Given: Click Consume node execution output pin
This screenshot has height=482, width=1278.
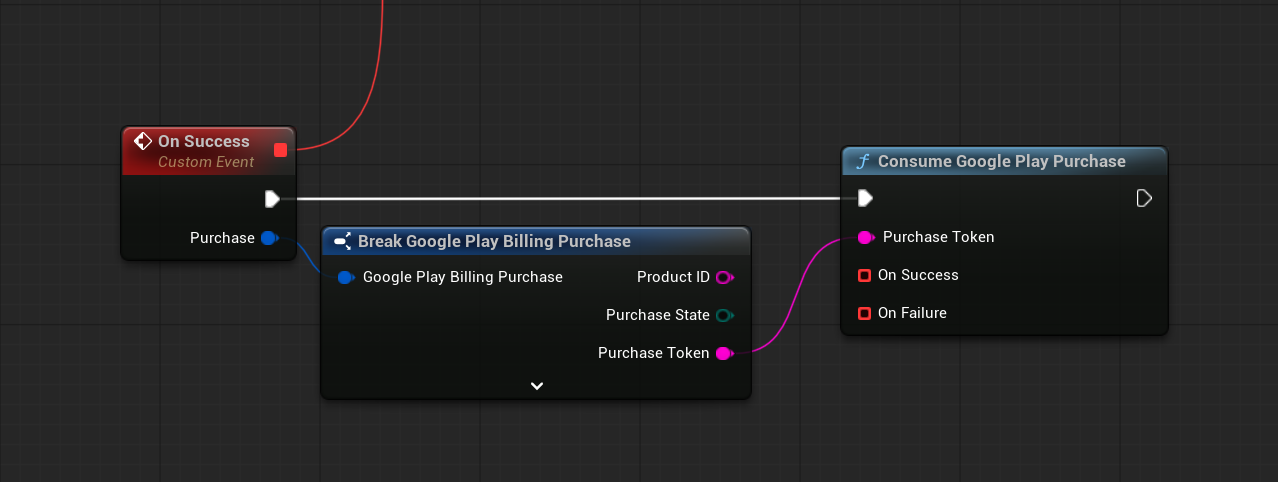Looking at the screenshot, I should click(1144, 199).
